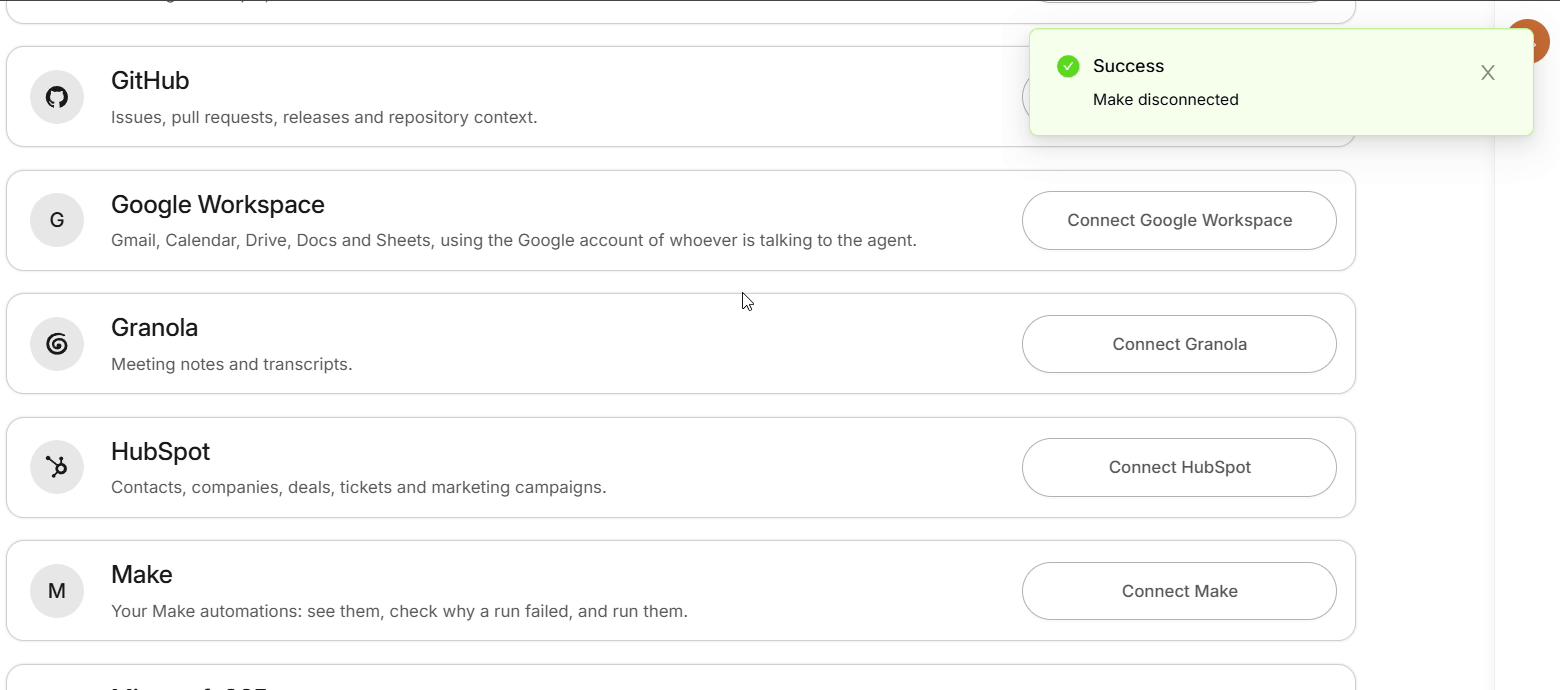Click the Granola card title
This screenshot has height=690, width=1560.
(154, 328)
